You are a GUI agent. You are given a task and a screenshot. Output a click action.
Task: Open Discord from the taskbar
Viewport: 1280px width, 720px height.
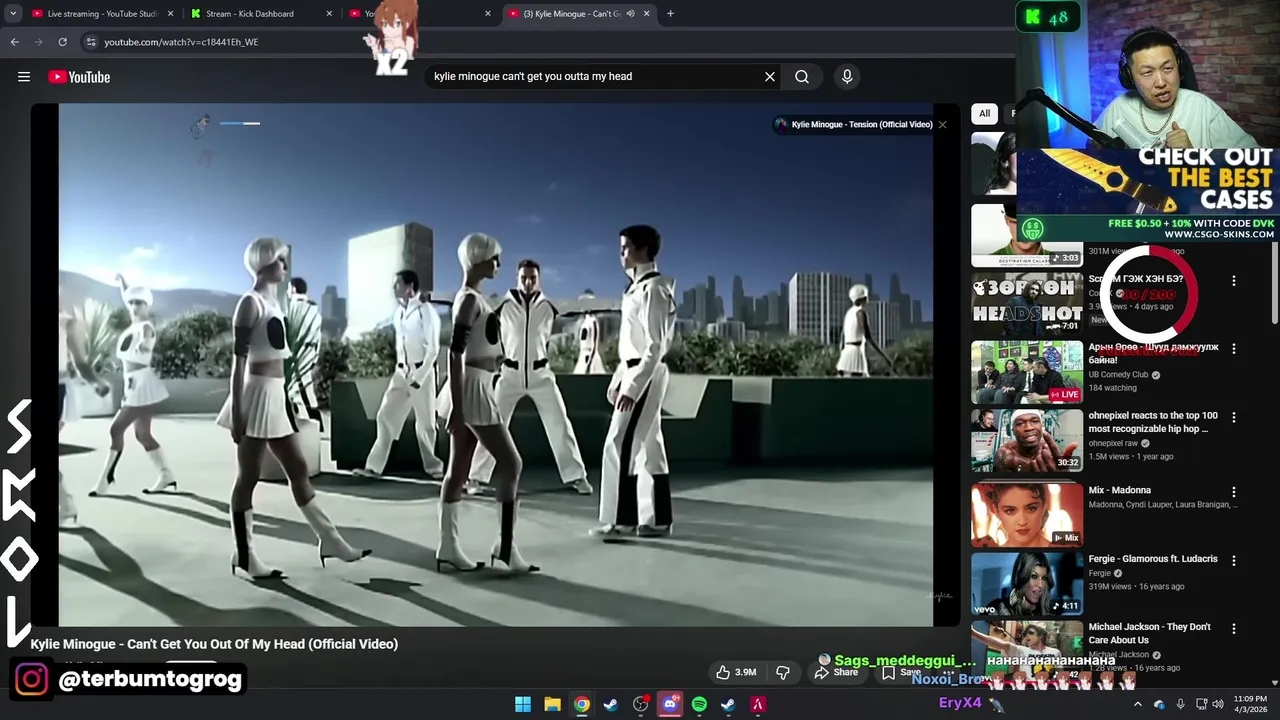(x=670, y=704)
